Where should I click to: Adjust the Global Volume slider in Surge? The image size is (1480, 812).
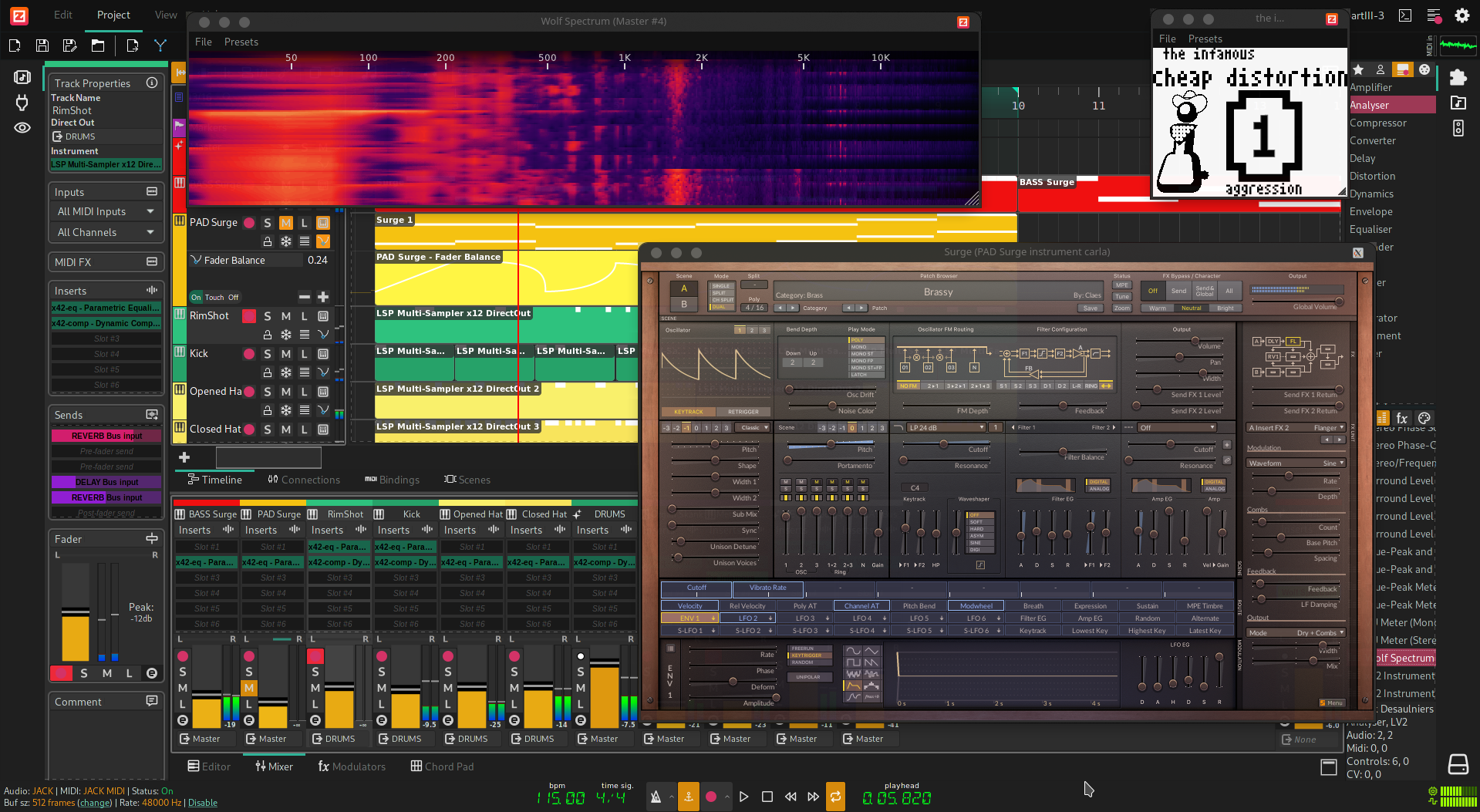1297,301
